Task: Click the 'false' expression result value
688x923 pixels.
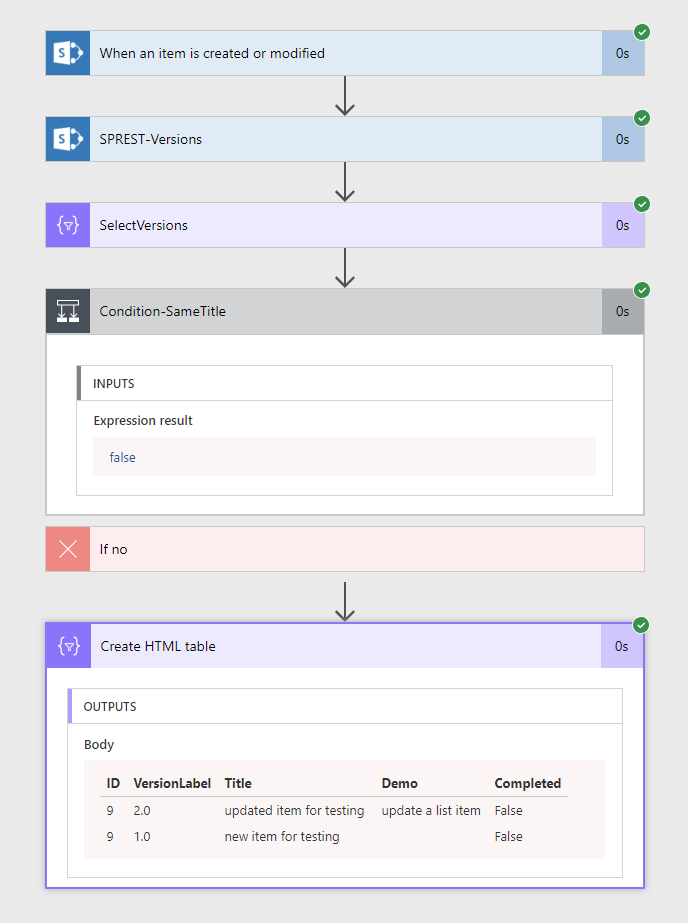Action: (123, 457)
